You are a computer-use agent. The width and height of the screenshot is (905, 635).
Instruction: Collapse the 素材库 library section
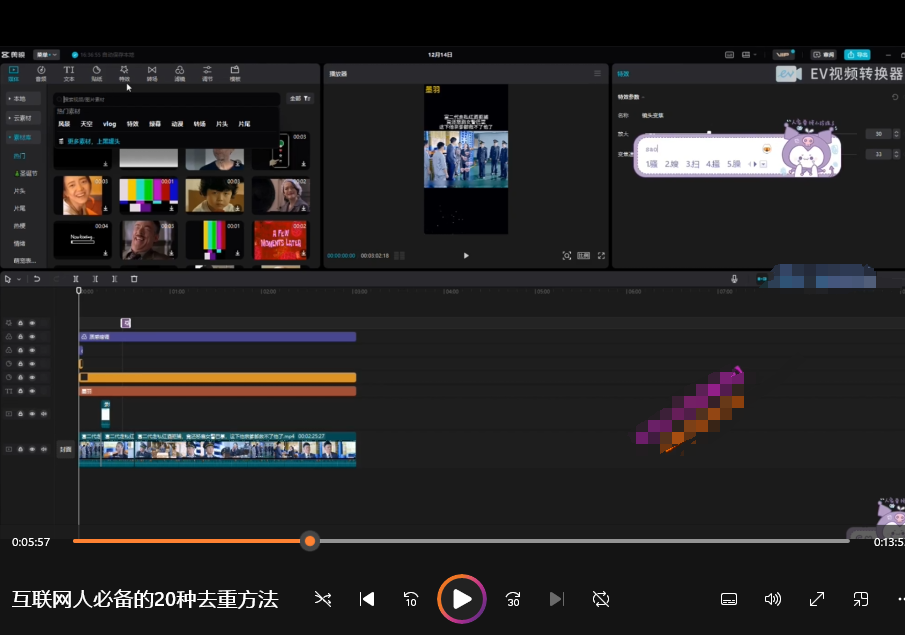(23, 137)
